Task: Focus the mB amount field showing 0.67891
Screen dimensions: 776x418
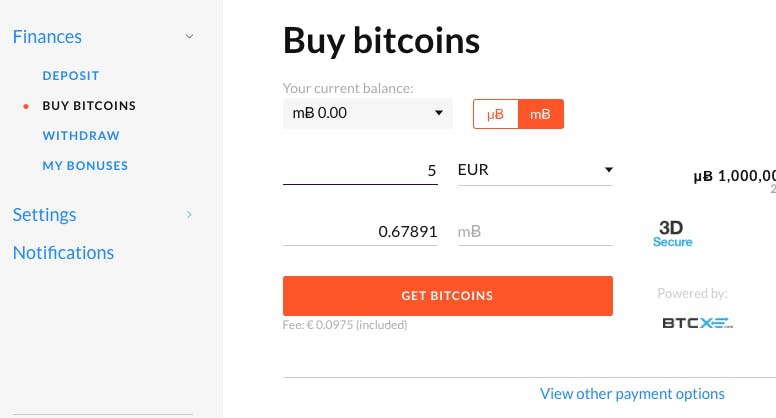Action: [360, 232]
